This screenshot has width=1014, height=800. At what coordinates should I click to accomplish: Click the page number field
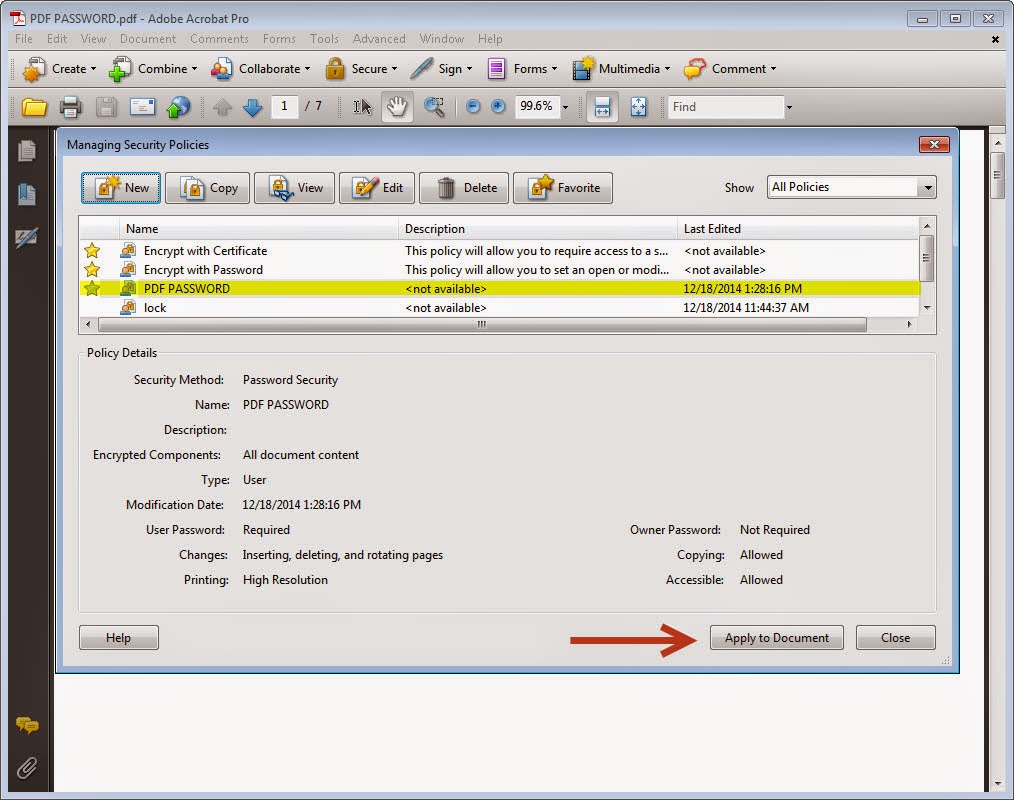(284, 106)
